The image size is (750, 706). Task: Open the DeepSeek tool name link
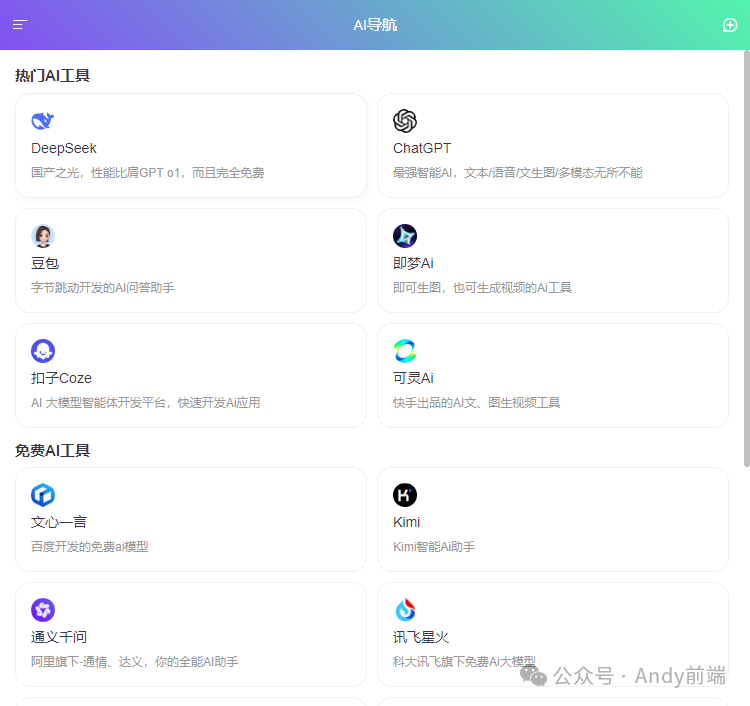click(x=64, y=148)
